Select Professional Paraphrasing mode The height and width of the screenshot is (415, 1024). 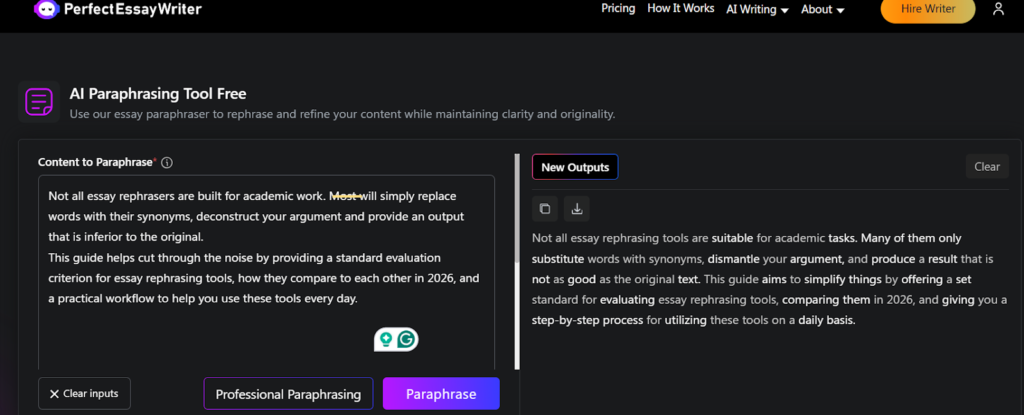288,394
